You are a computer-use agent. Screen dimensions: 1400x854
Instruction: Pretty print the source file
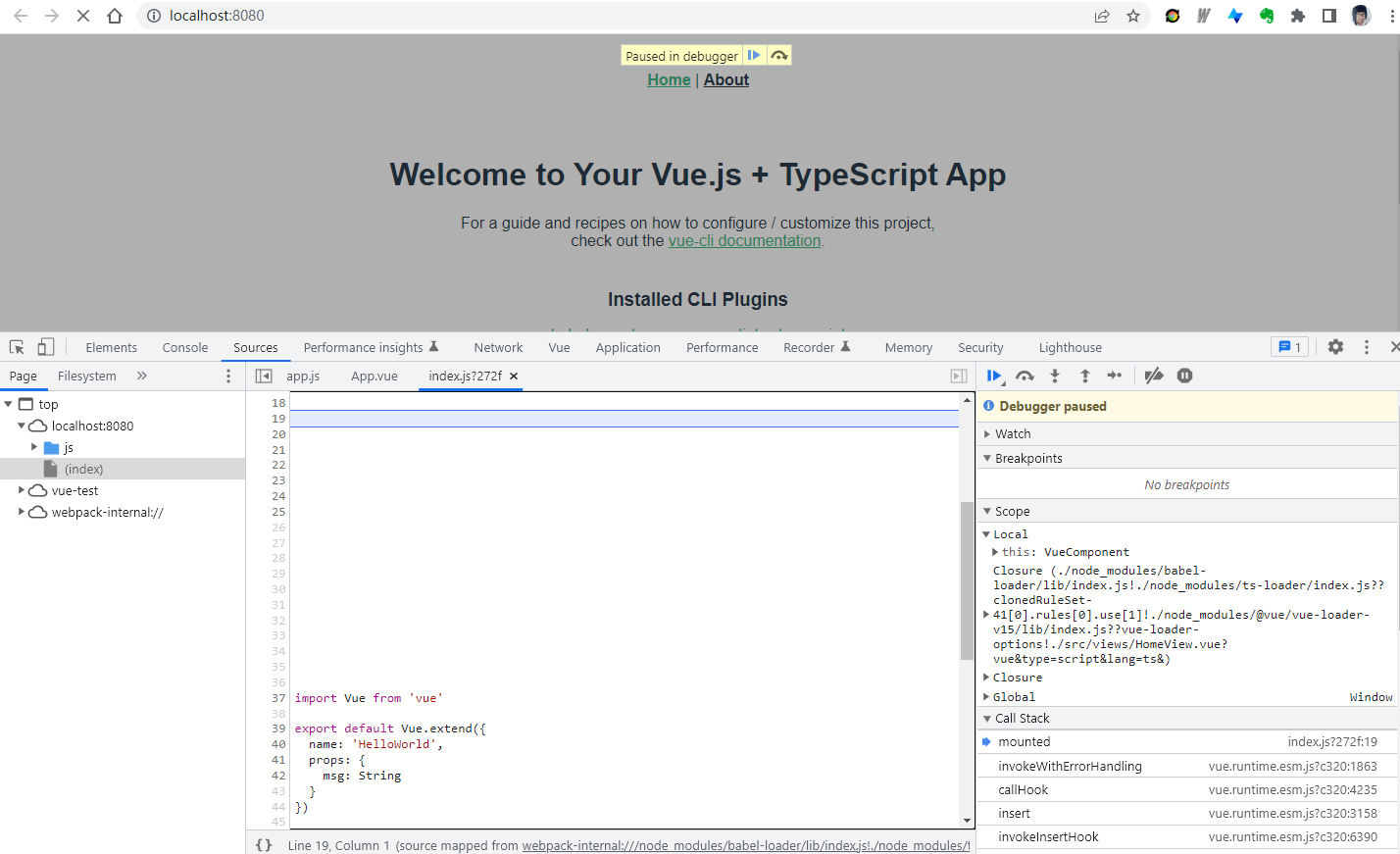click(x=264, y=844)
